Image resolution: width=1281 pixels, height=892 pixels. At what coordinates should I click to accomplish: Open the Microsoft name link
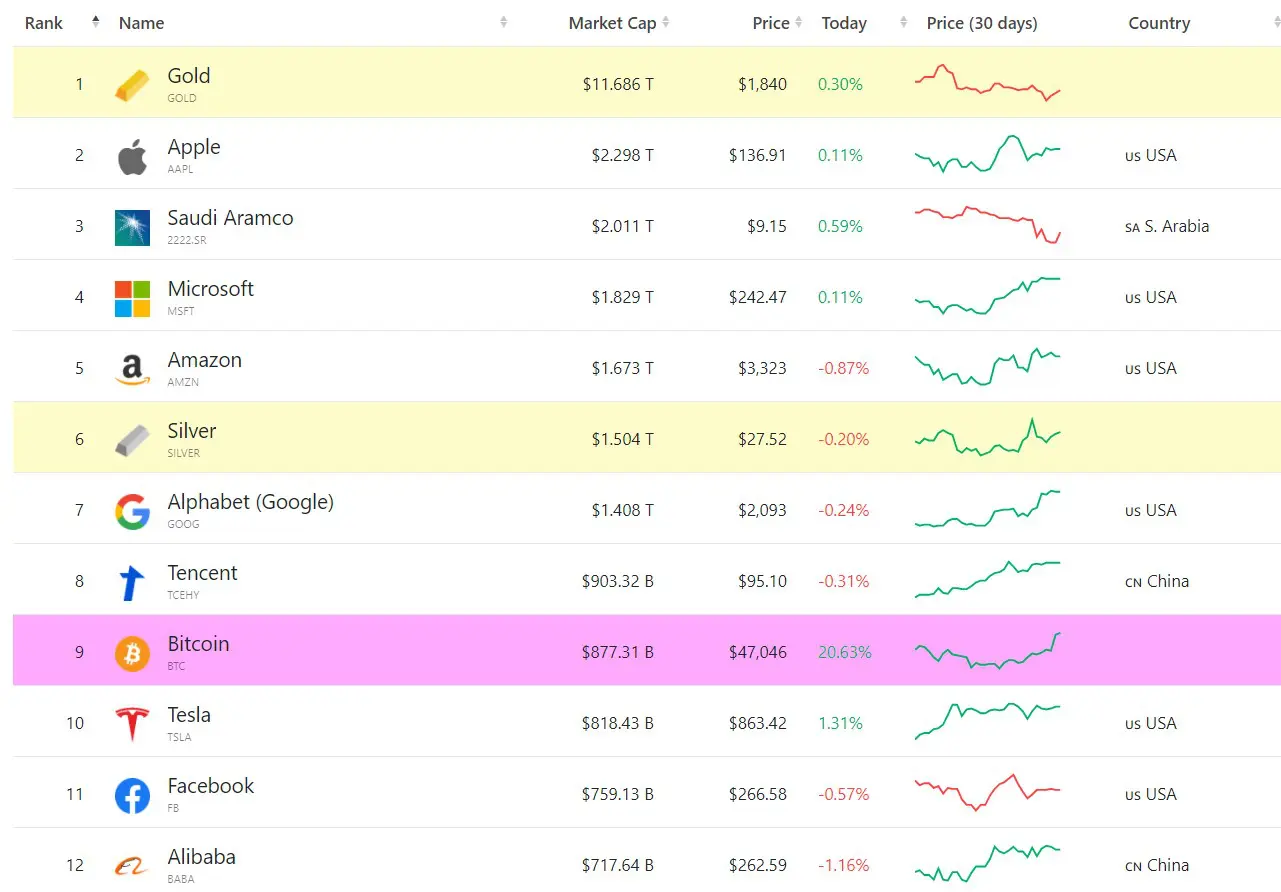[211, 289]
